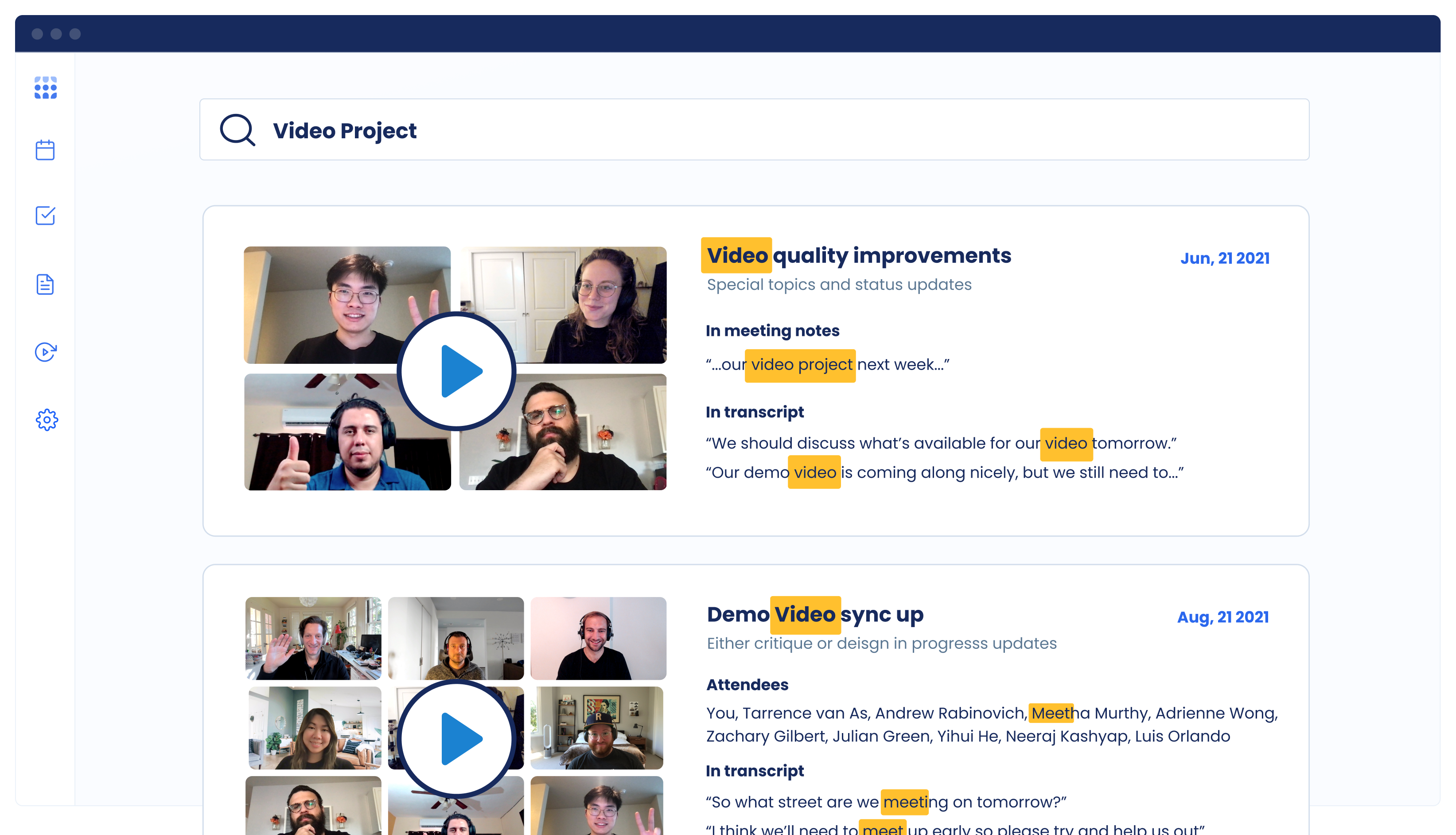Click attendee name Tarrence van As

806,713
